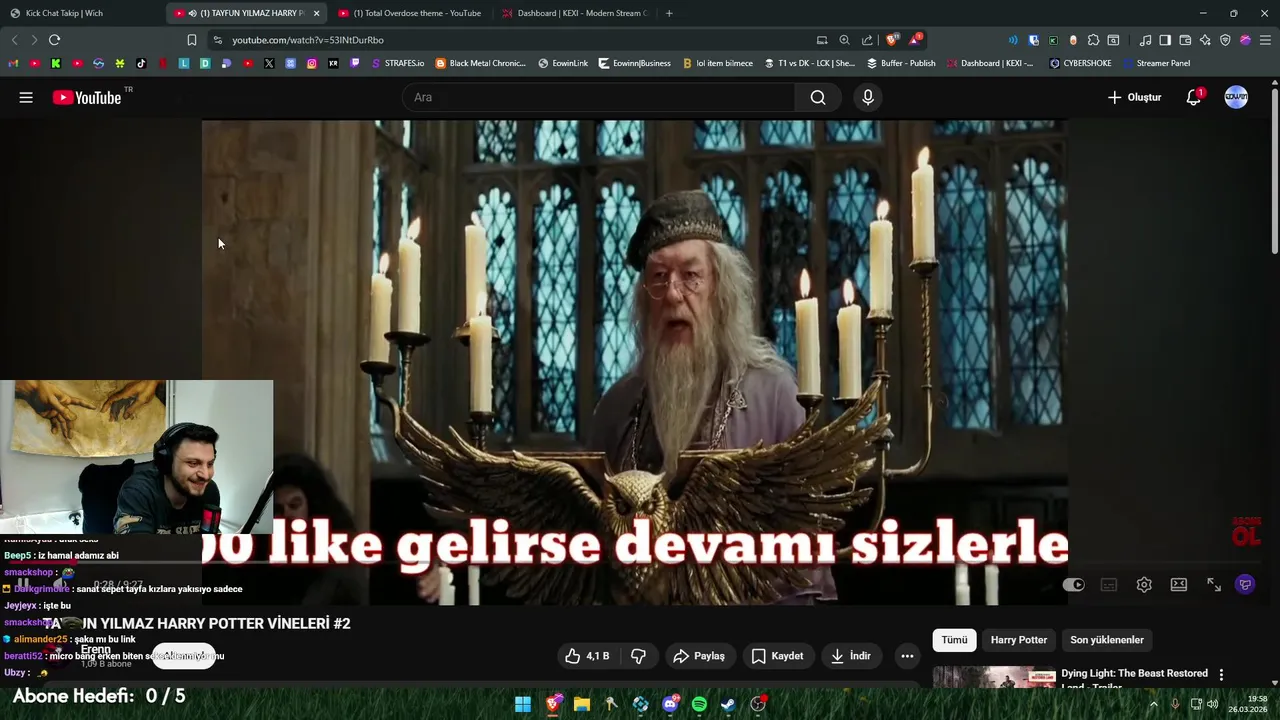Viewport: 1280px width, 720px height.
Task: Open the zoom magnifier in address bar
Action: 844,40
